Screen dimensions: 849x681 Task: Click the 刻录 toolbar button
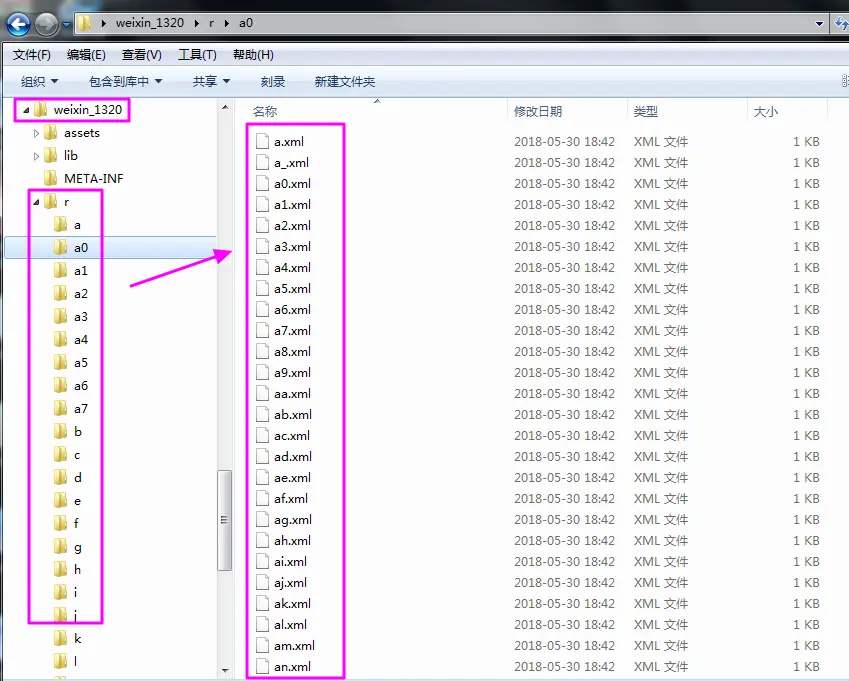pyautogui.click(x=272, y=81)
